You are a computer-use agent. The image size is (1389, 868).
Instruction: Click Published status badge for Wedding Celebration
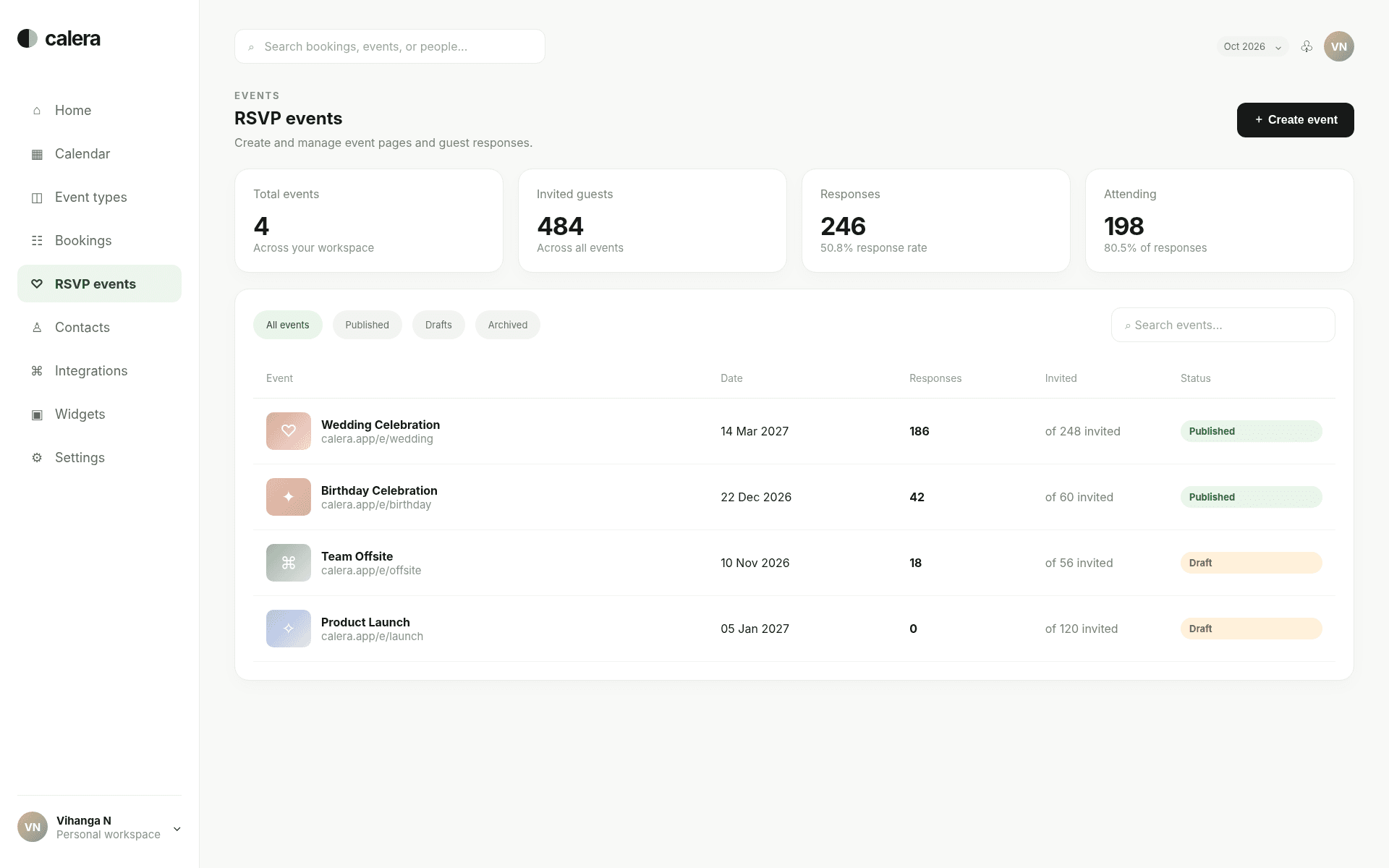(x=1251, y=431)
